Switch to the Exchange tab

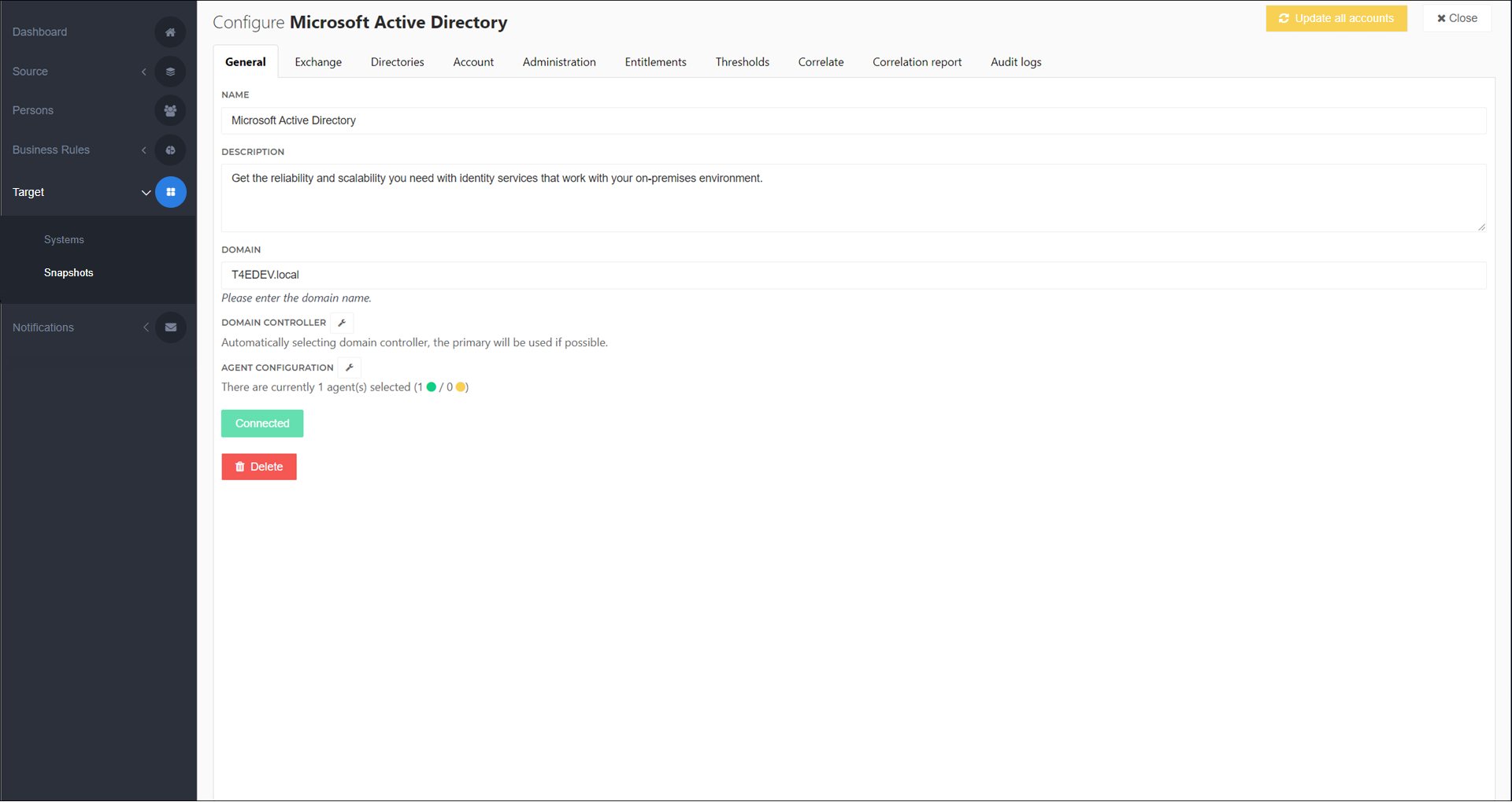[318, 62]
